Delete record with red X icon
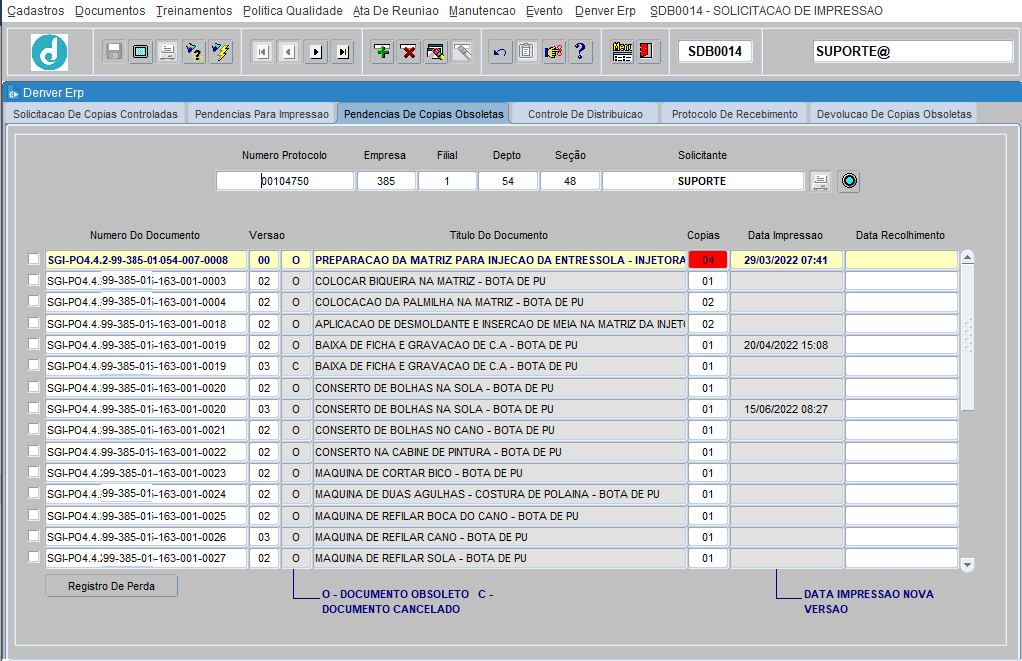This screenshot has width=1022, height=661. [409, 51]
